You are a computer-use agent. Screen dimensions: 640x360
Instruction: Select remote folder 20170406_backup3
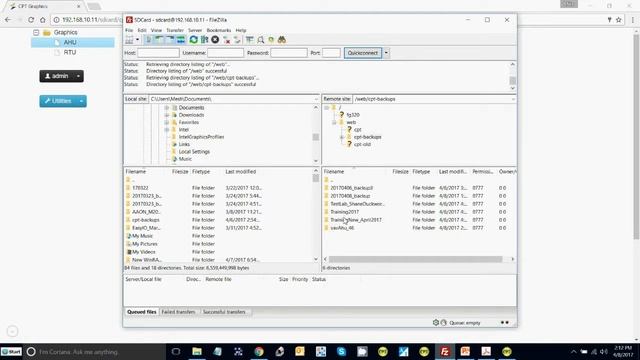[x=351, y=188]
